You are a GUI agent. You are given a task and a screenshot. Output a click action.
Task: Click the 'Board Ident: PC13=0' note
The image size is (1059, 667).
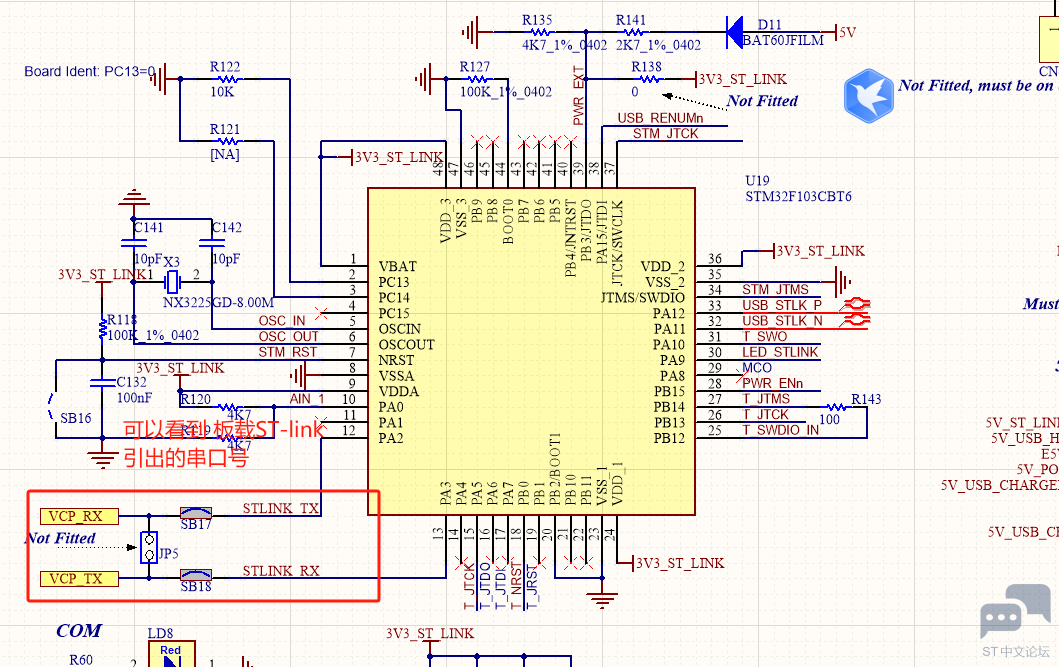tap(90, 72)
